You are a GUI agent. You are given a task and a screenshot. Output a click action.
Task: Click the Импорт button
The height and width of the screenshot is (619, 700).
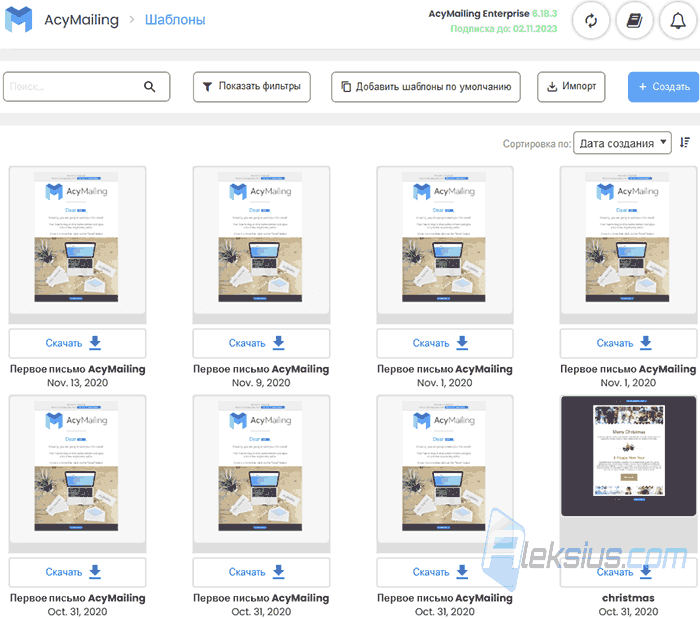(571, 87)
